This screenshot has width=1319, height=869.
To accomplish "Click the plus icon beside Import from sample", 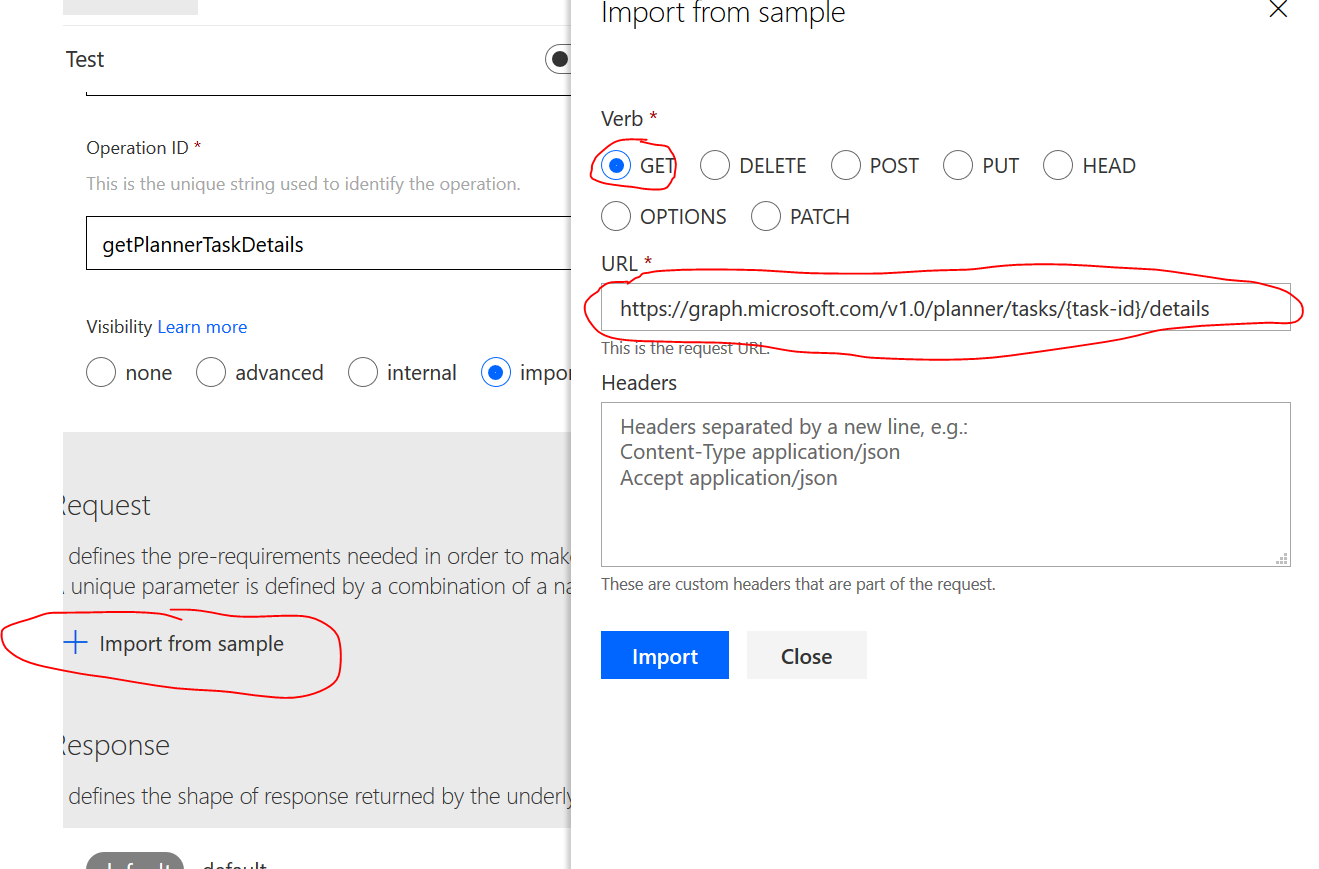I will coord(76,643).
